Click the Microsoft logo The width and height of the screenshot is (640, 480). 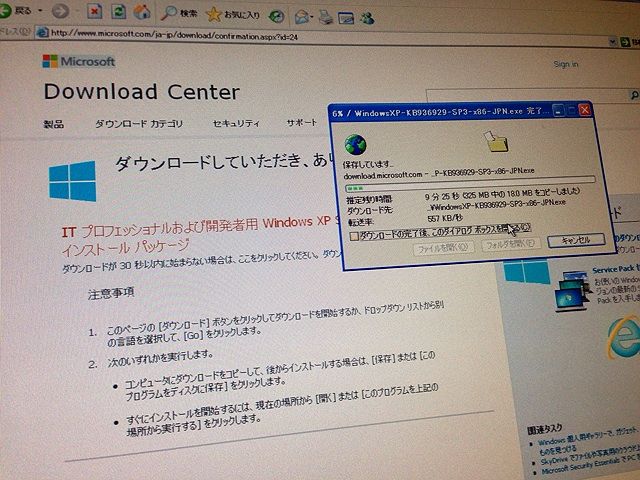[79, 62]
